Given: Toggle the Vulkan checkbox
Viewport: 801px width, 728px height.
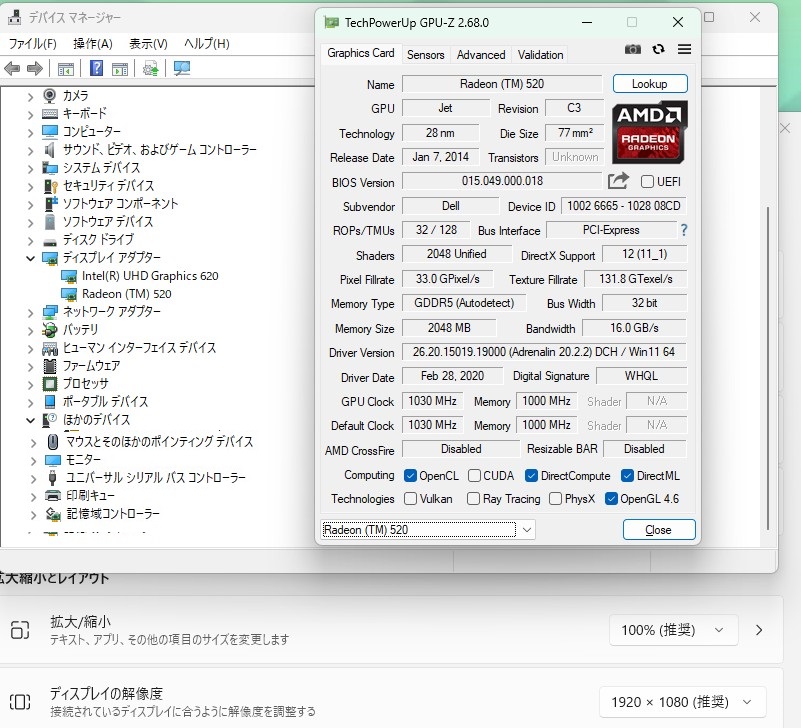Looking at the screenshot, I should pos(410,499).
